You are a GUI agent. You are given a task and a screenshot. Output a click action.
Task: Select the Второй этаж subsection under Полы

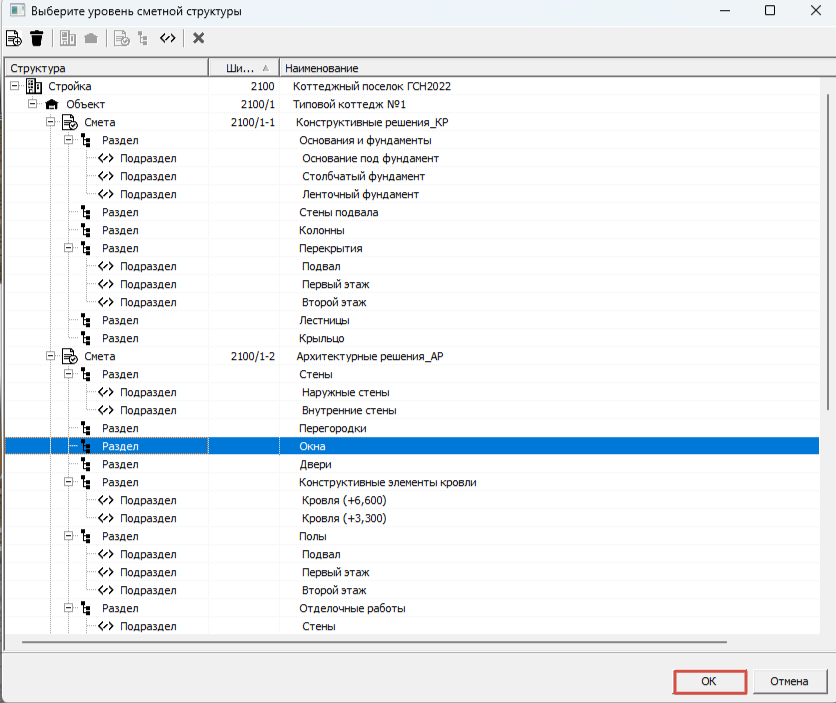tap(412, 591)
